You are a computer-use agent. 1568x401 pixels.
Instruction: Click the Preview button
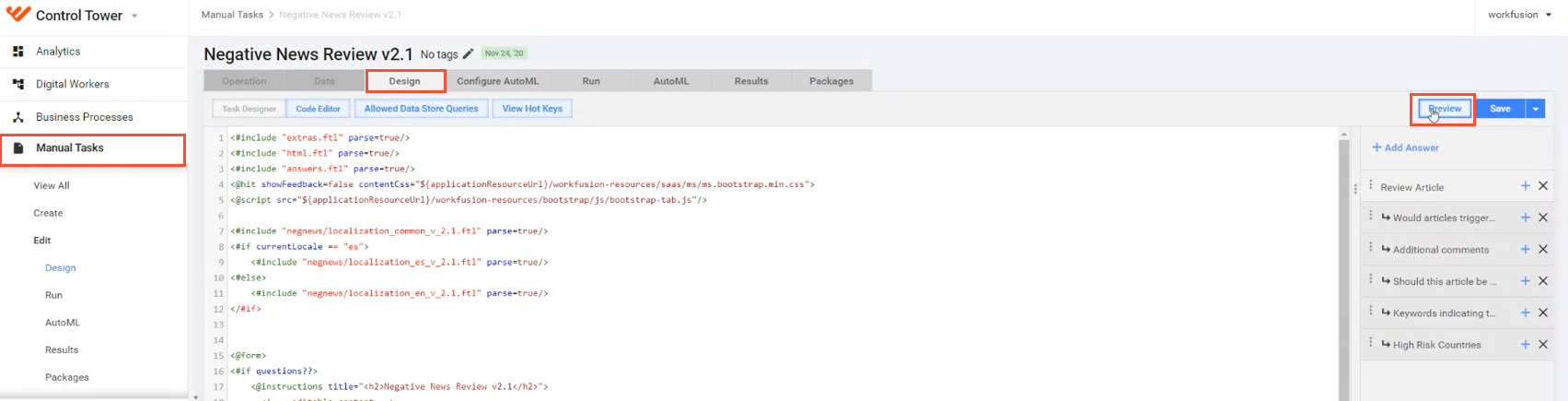[1445, 109]
